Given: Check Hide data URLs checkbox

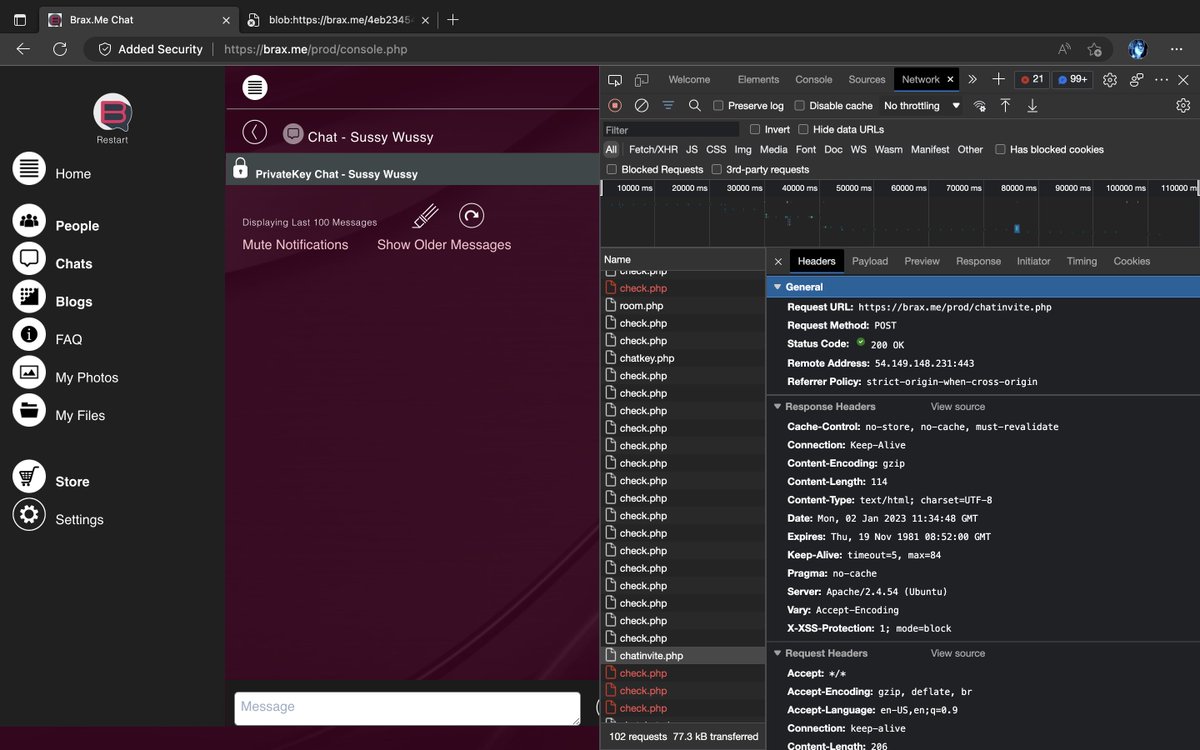Looking at the screenshot, I should 804,129.
